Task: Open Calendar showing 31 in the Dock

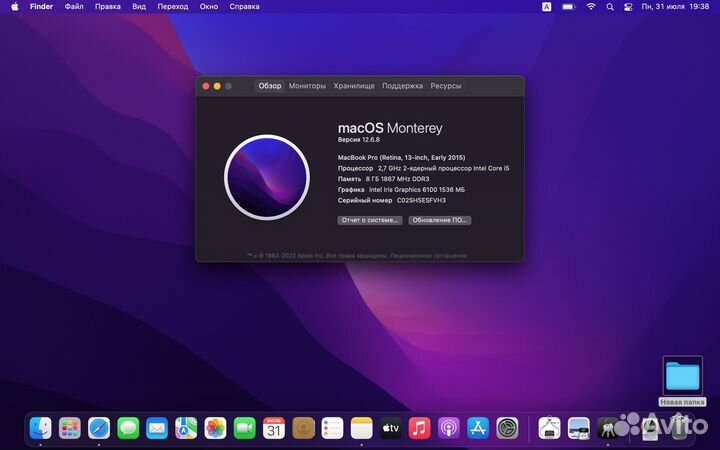Action: pyautogui.click(x=274, y=428)
